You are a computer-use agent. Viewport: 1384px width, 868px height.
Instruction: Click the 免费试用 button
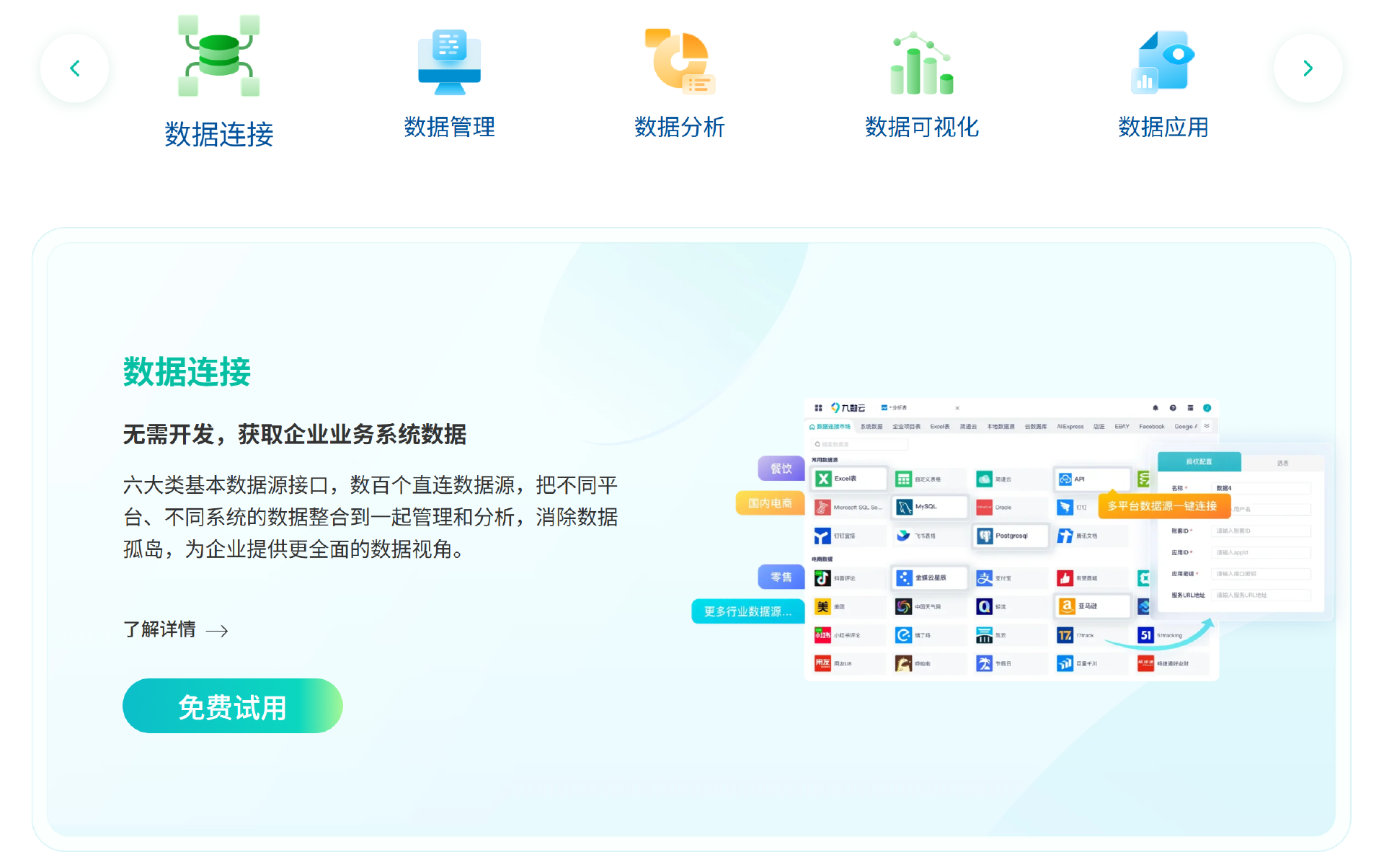tap(232, 706)
